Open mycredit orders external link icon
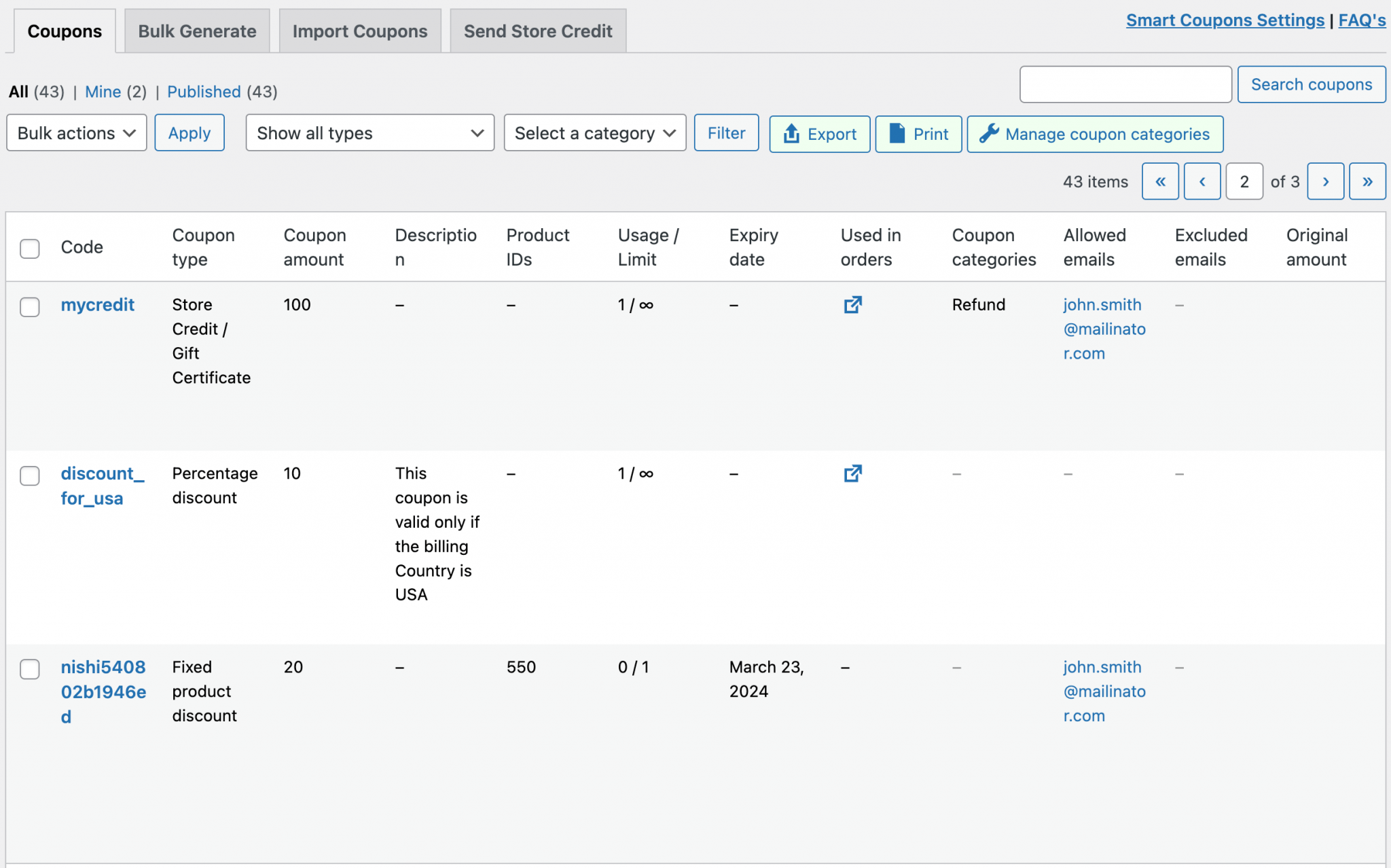Viewport: 1391px width, 868px height. pyautogui.click(x=852, y=305)
